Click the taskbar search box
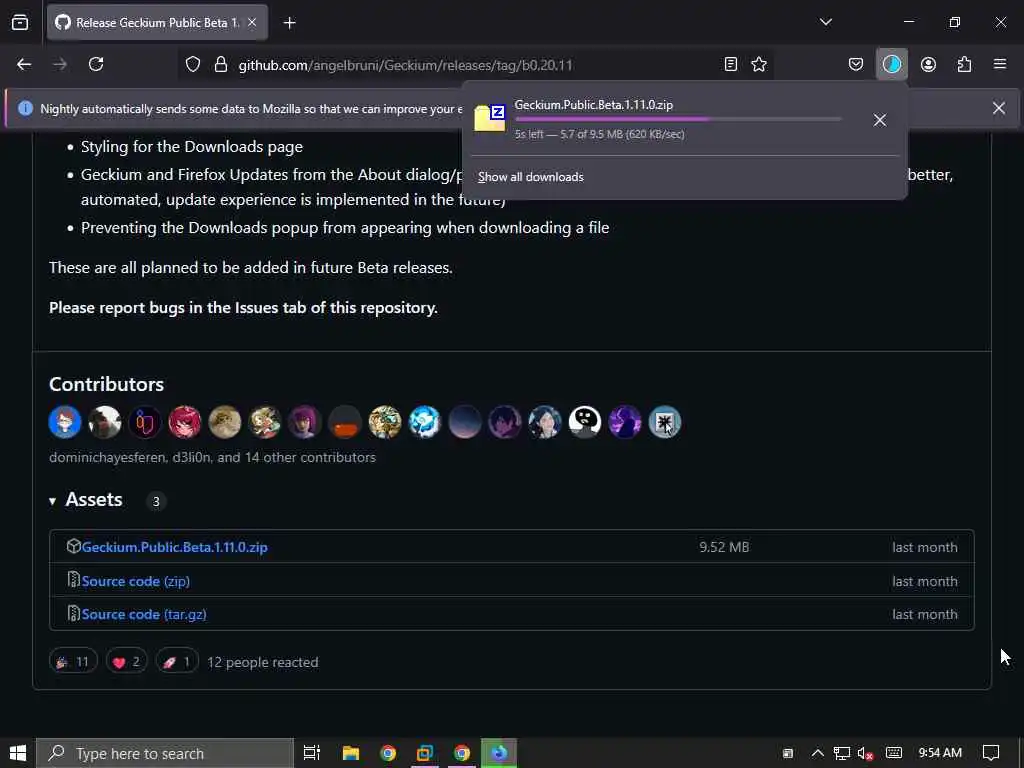This screenshot has width=1024, height=768. [165, 753]
